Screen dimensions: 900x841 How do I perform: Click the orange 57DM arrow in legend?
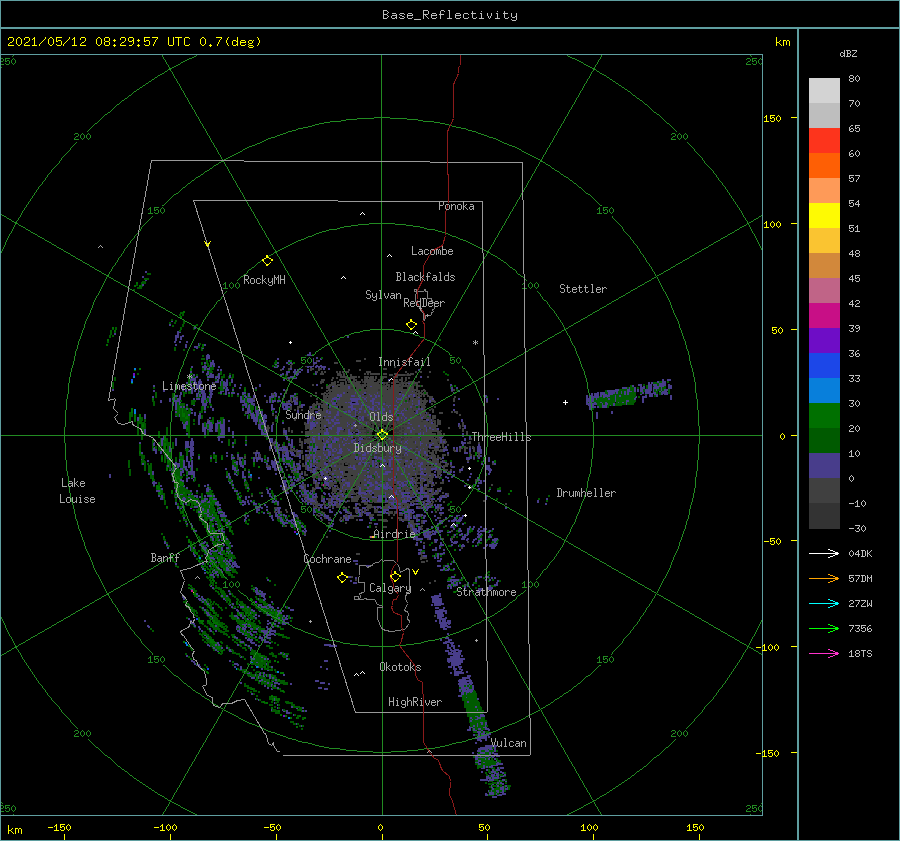coord(824,579)
